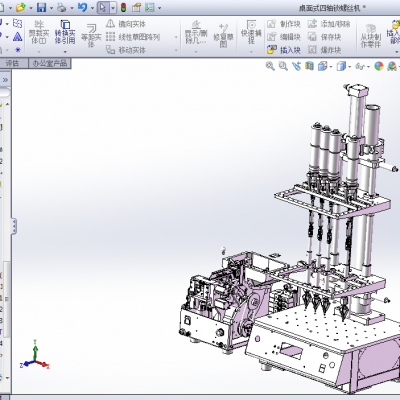Open the 办公室产品 tab
Screen dimensions: 400x400
pos(50,63)
